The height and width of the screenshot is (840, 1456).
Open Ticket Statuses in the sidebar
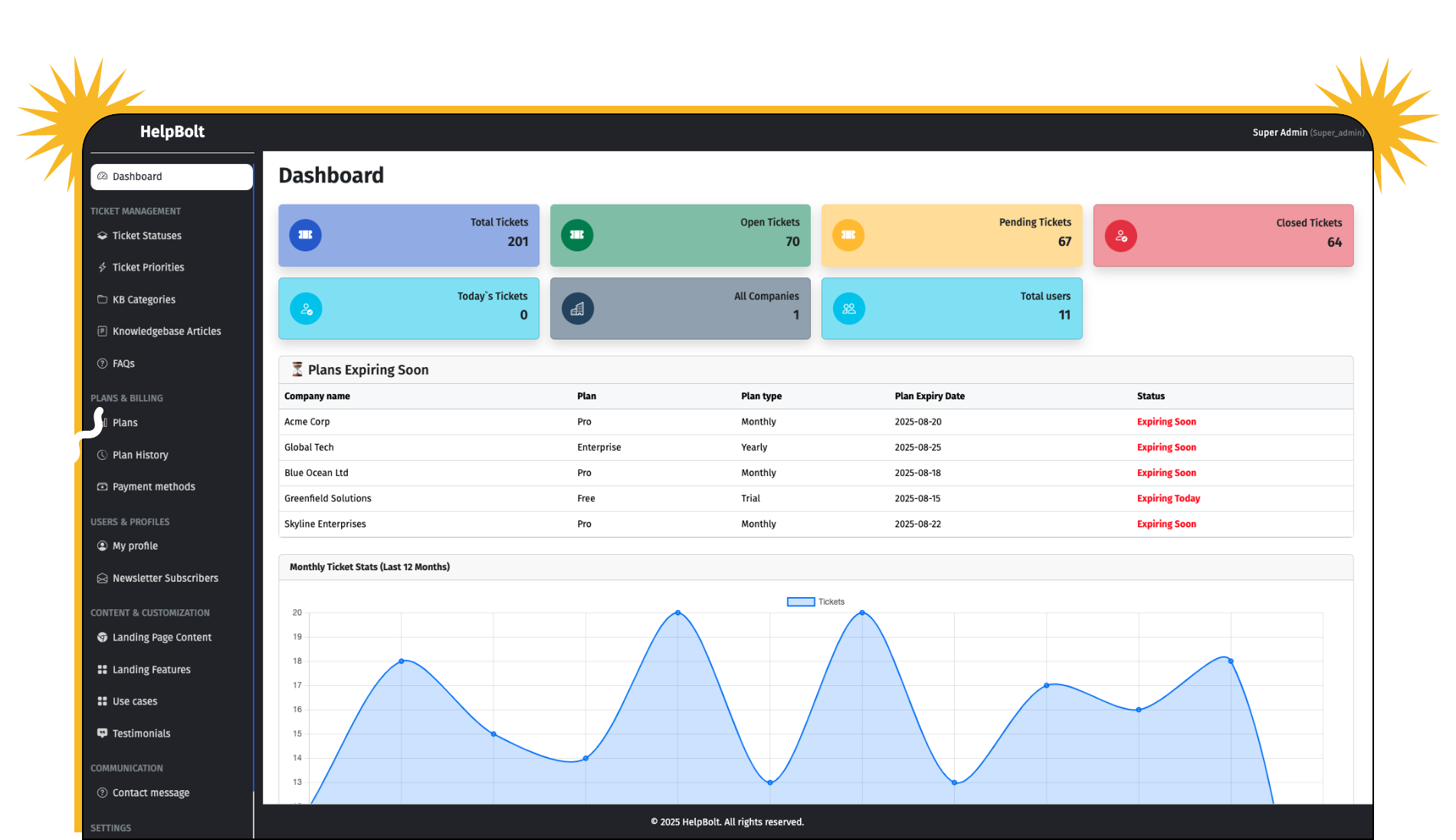146,235
